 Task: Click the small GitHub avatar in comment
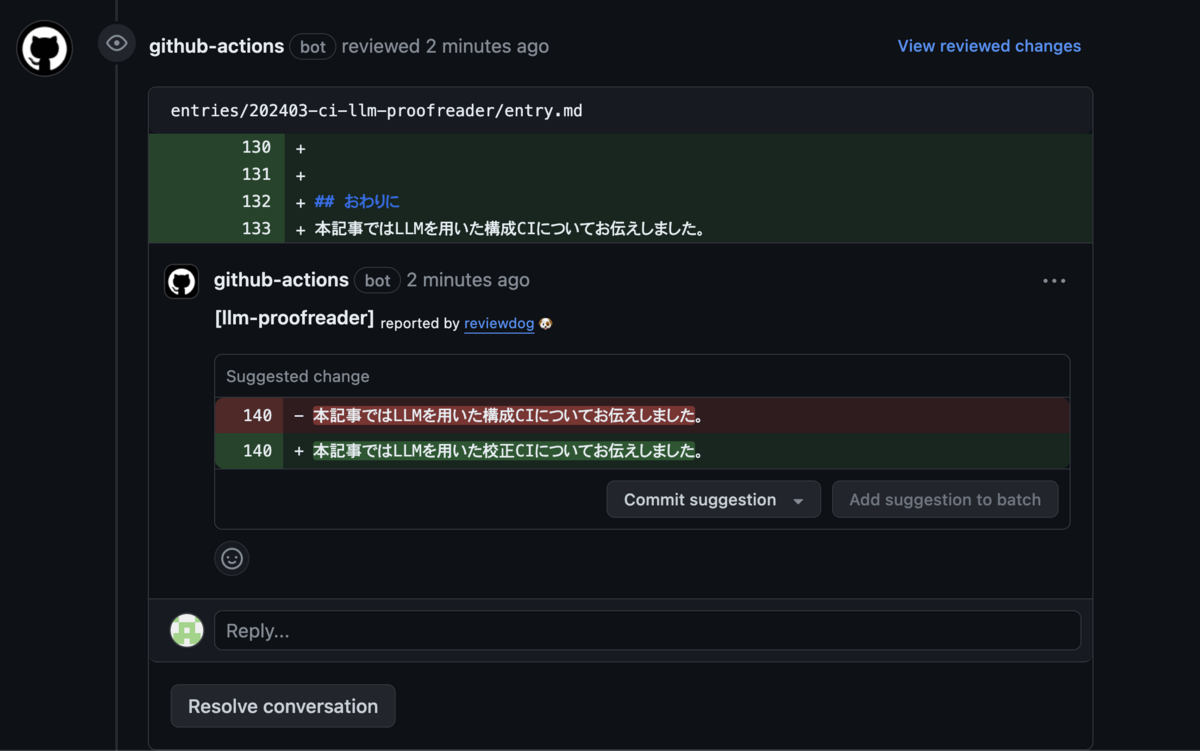click(x=181, y=282)
